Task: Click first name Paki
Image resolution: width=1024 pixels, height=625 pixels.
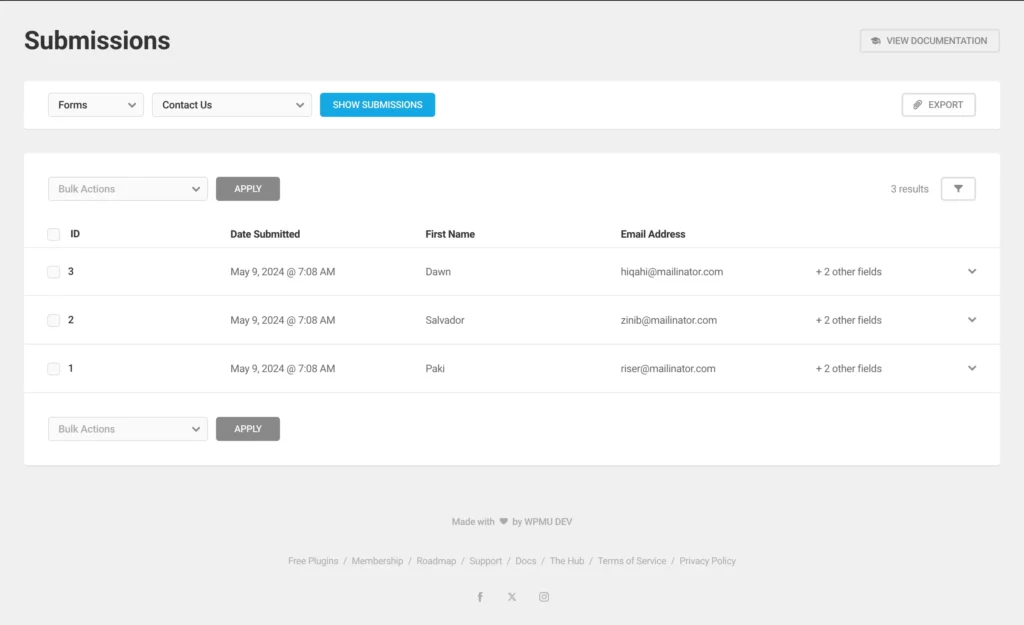Action: [435, 368]
